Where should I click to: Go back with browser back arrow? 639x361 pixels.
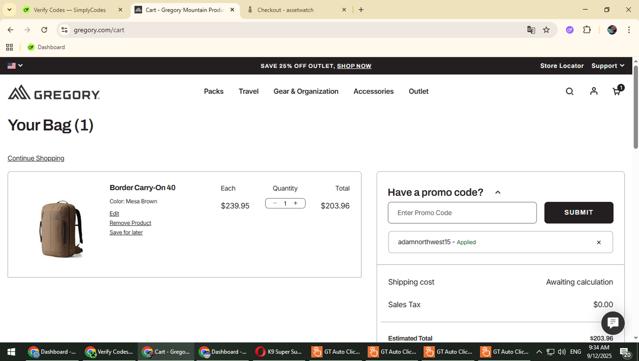11,30
